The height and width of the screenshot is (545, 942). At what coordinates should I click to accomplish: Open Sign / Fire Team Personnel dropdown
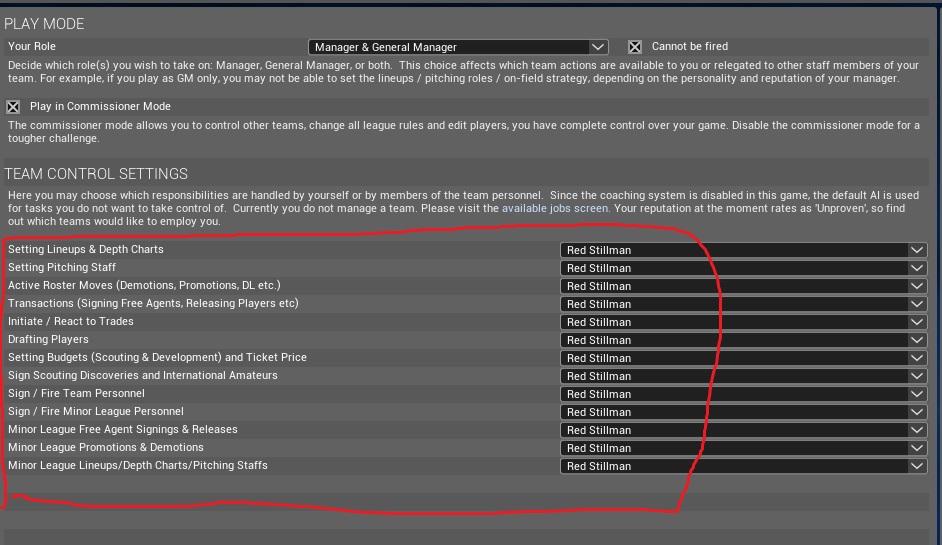(x=743, y=394)
